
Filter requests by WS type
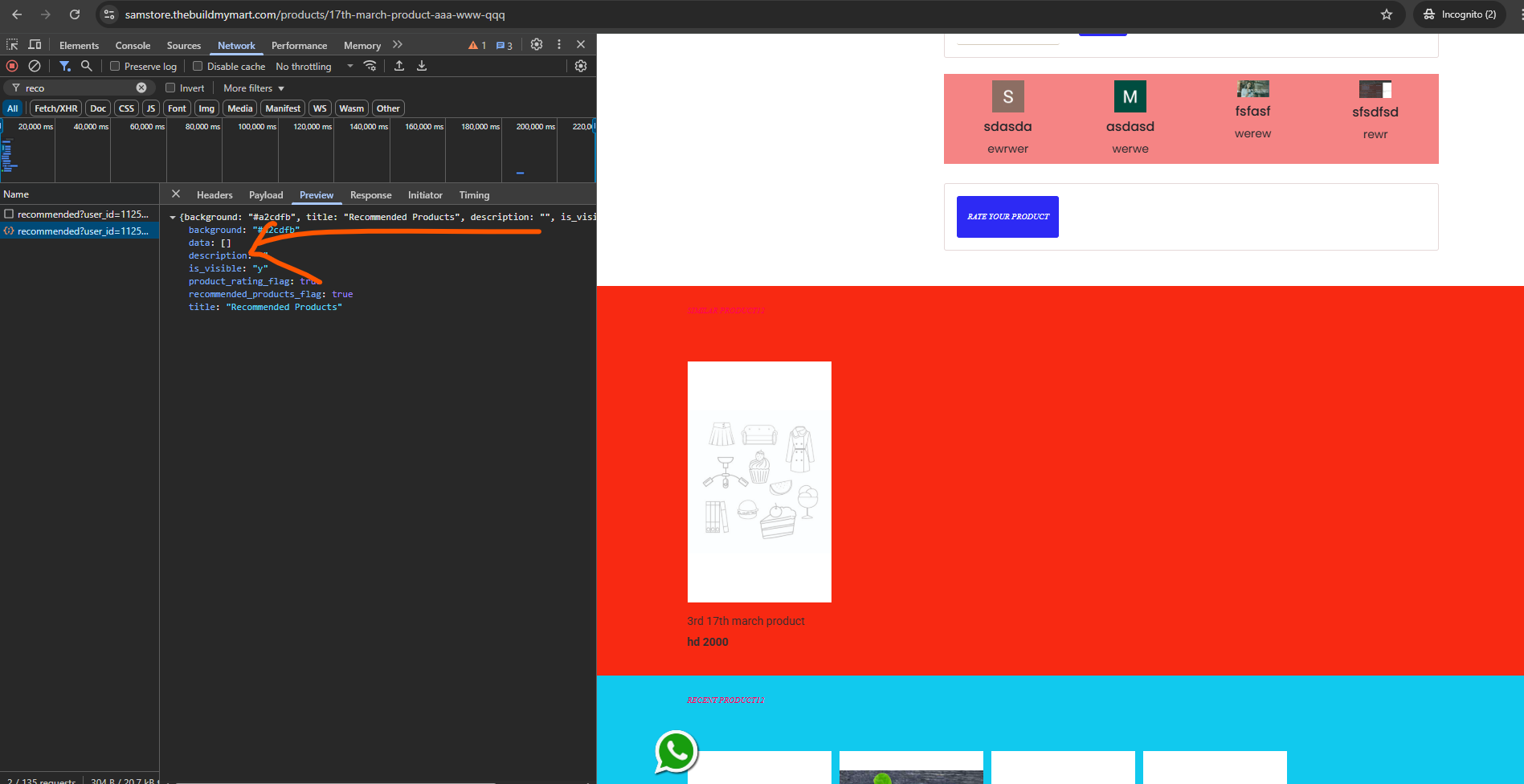[x=320, y=108]
